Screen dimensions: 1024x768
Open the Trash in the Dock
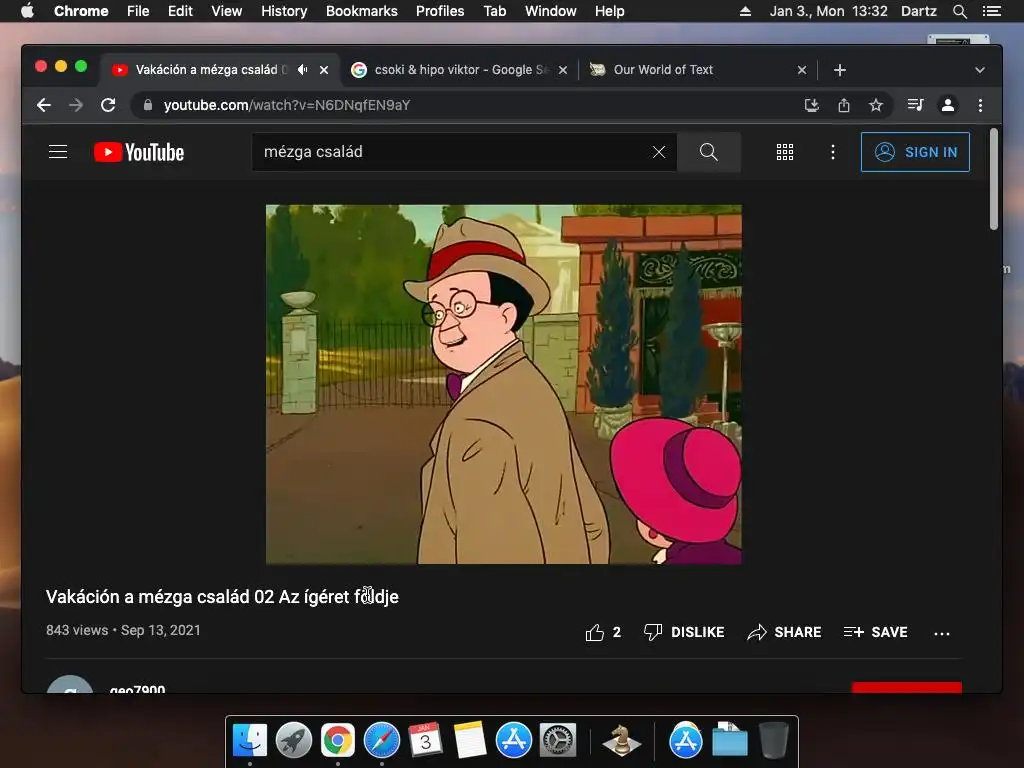tap(774, 741)
